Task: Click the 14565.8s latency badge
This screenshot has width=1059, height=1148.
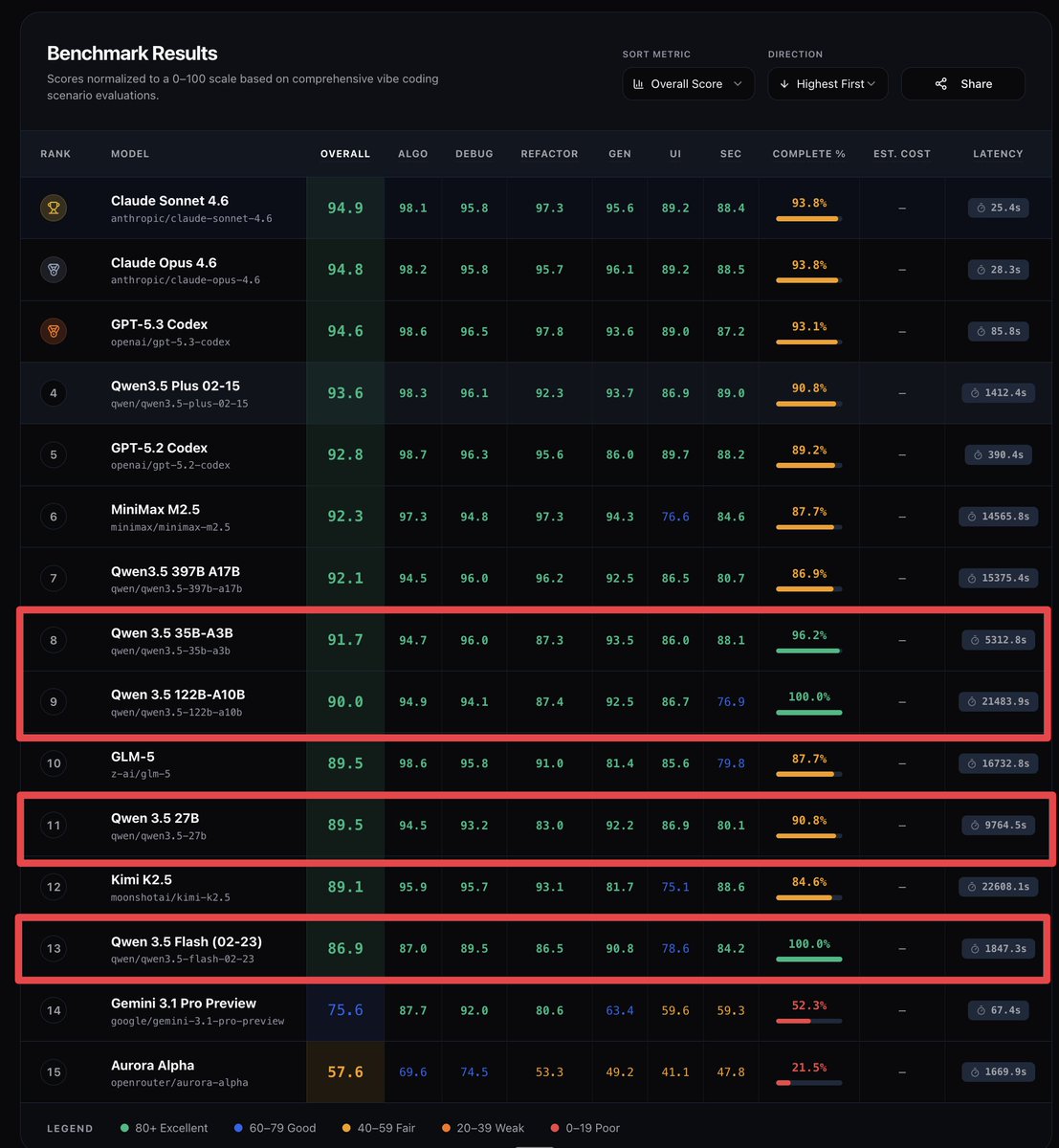Action: point(998,517)
